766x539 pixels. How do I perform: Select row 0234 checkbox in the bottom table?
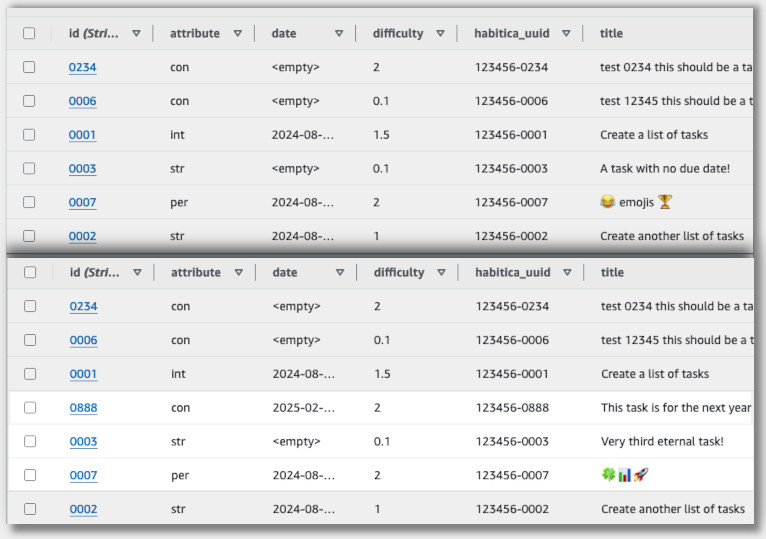pos(30,306)
